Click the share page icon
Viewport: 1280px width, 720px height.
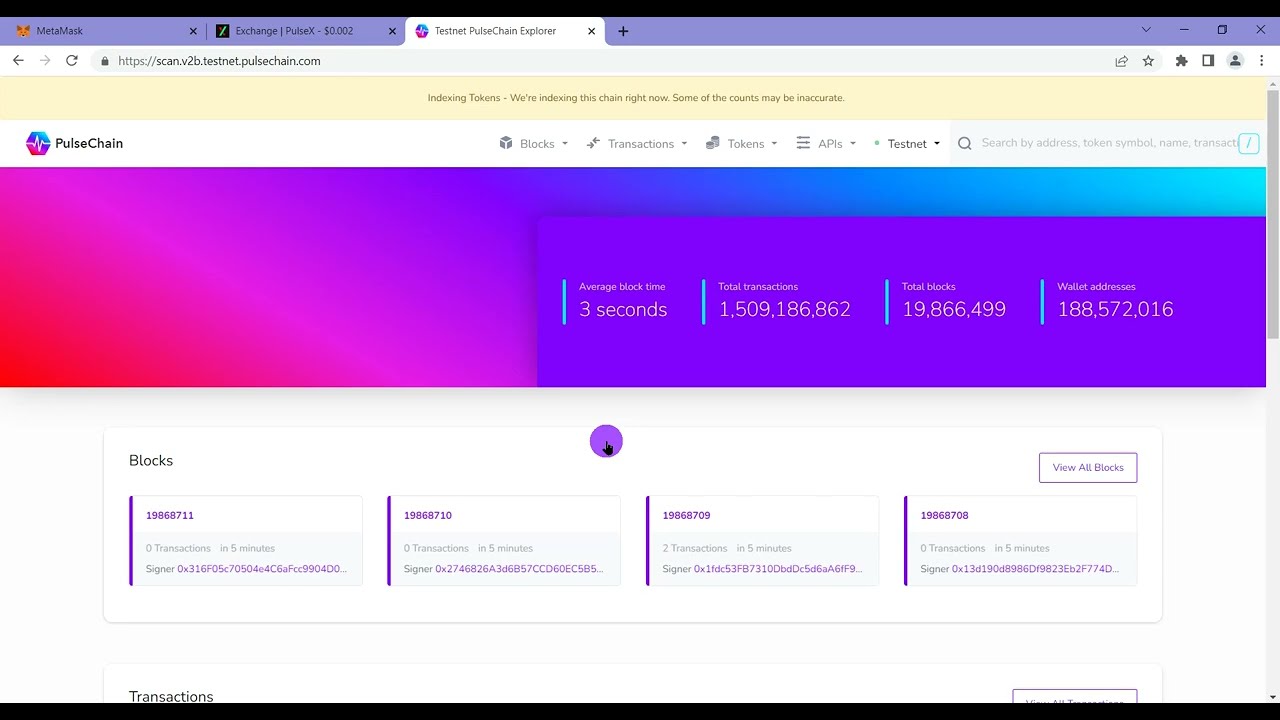1122,61
